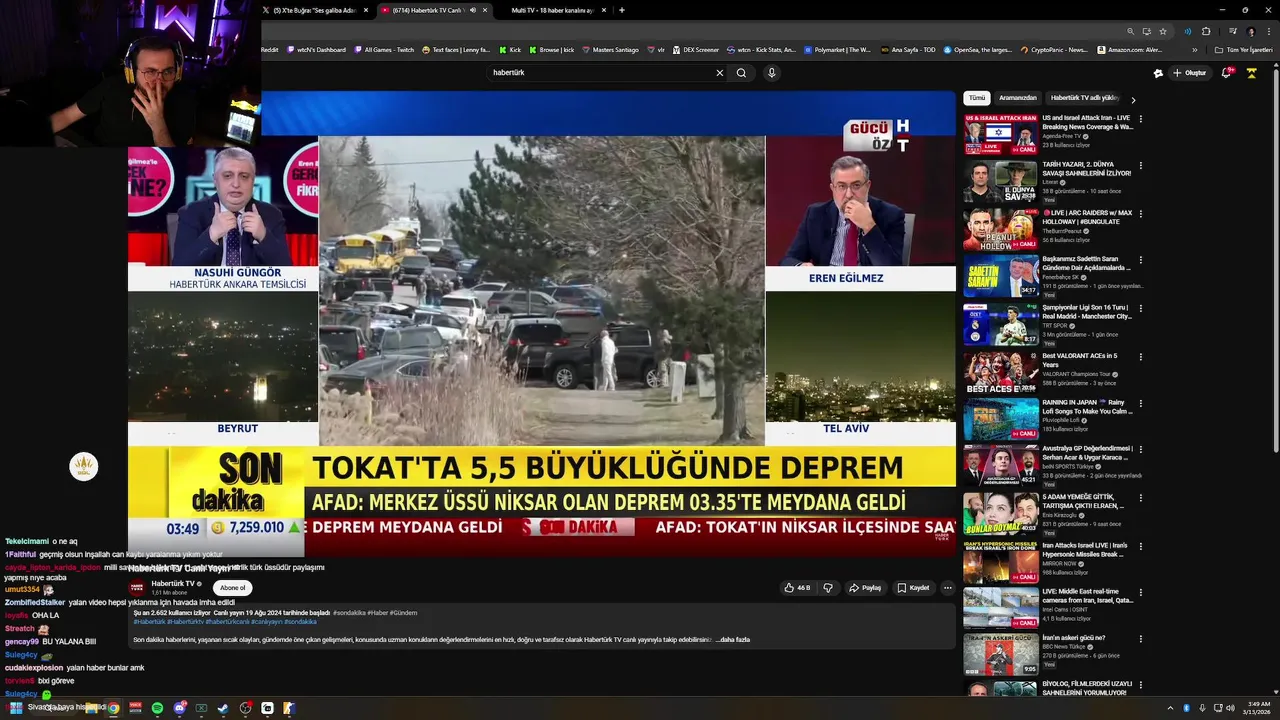Select the Aramanızdan filter chip

point(1018,98)
